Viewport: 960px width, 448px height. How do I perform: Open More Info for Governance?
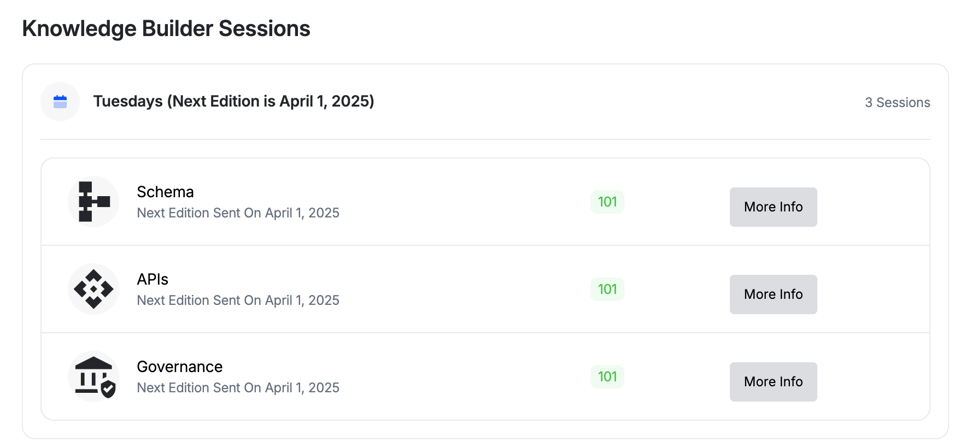pyautogui.click(x=773, y=381)
